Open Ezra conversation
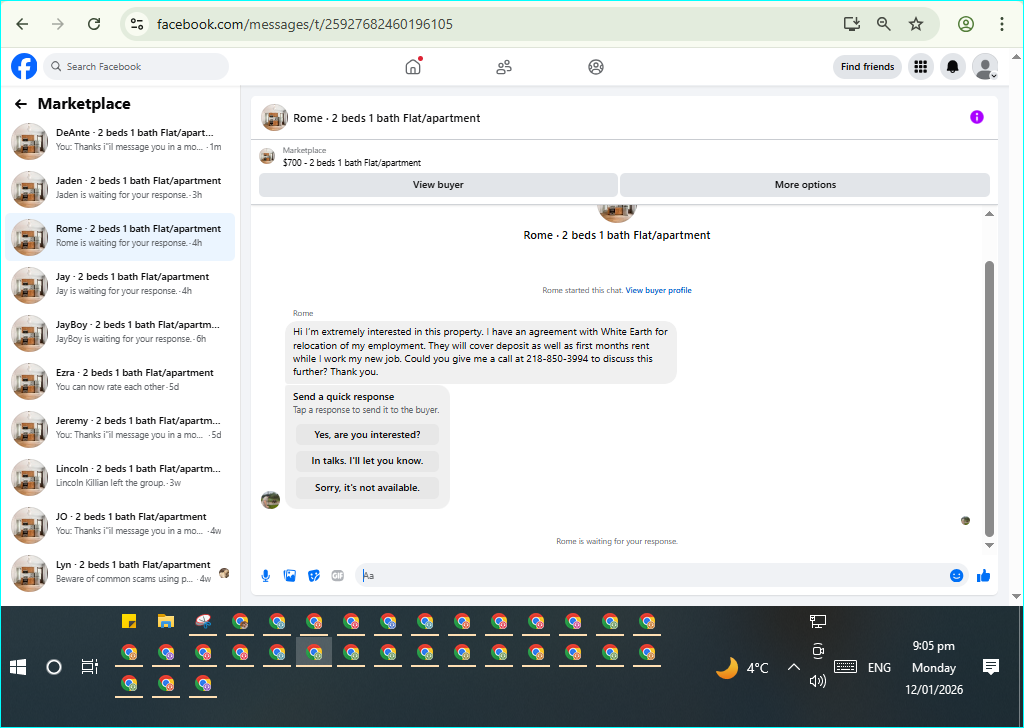 pyautogui.click(x=120, y=380)
